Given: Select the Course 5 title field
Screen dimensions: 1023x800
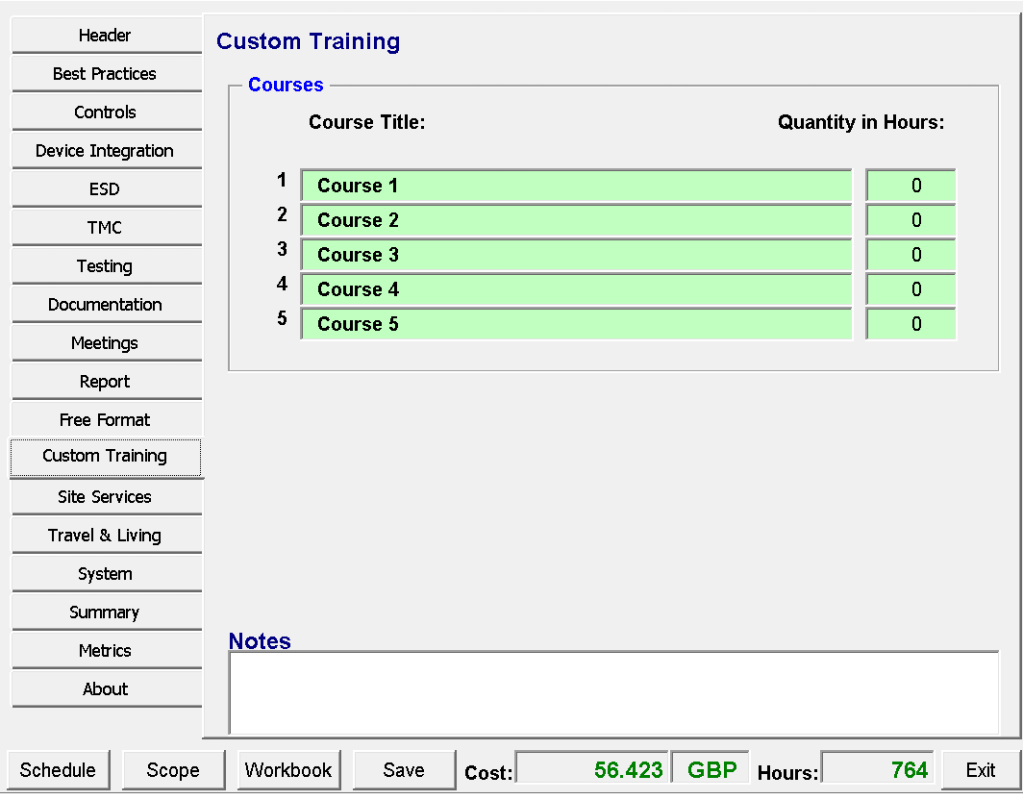Looking at the screenshot, I should pyautogui.click(x=576, y=324).
